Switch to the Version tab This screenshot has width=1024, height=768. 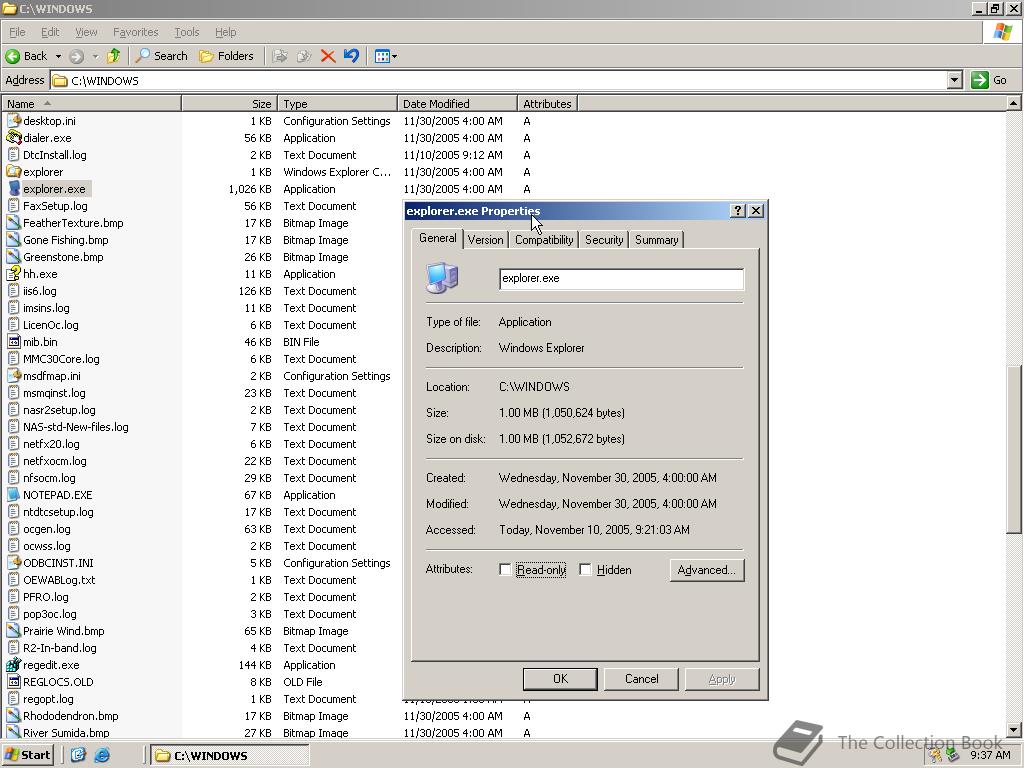click(485, 240)
